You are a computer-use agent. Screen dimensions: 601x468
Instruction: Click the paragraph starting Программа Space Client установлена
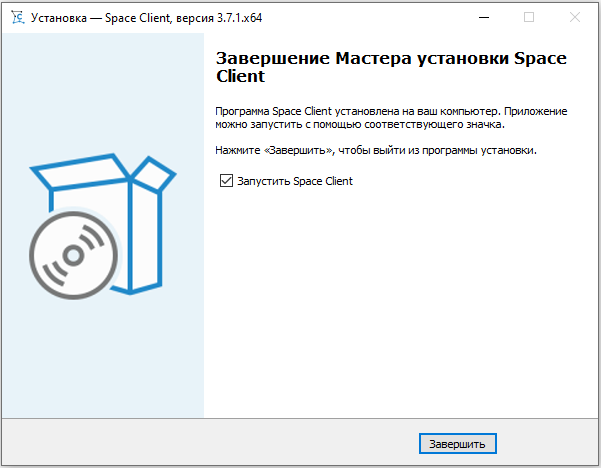pyautogui.click(x=391, y=118)
